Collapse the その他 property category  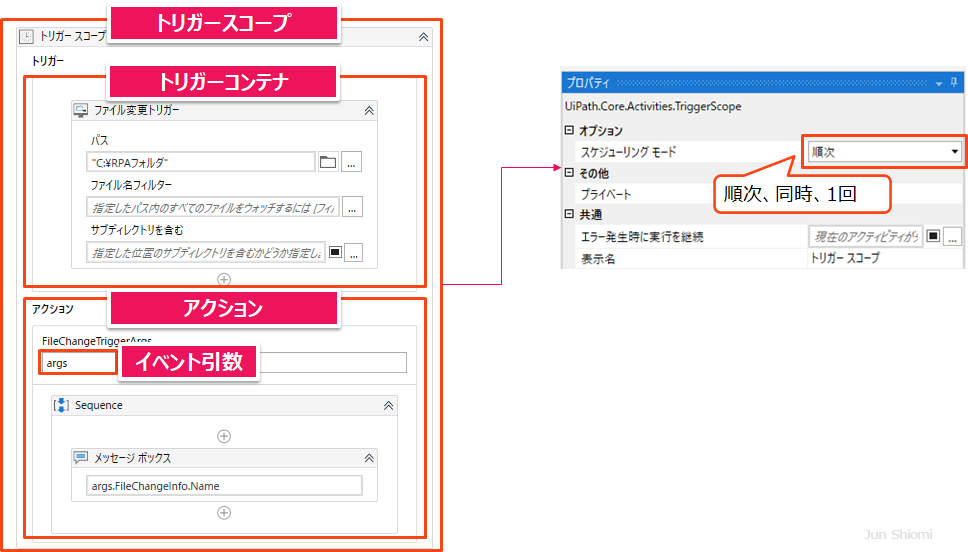pos(569,173)
